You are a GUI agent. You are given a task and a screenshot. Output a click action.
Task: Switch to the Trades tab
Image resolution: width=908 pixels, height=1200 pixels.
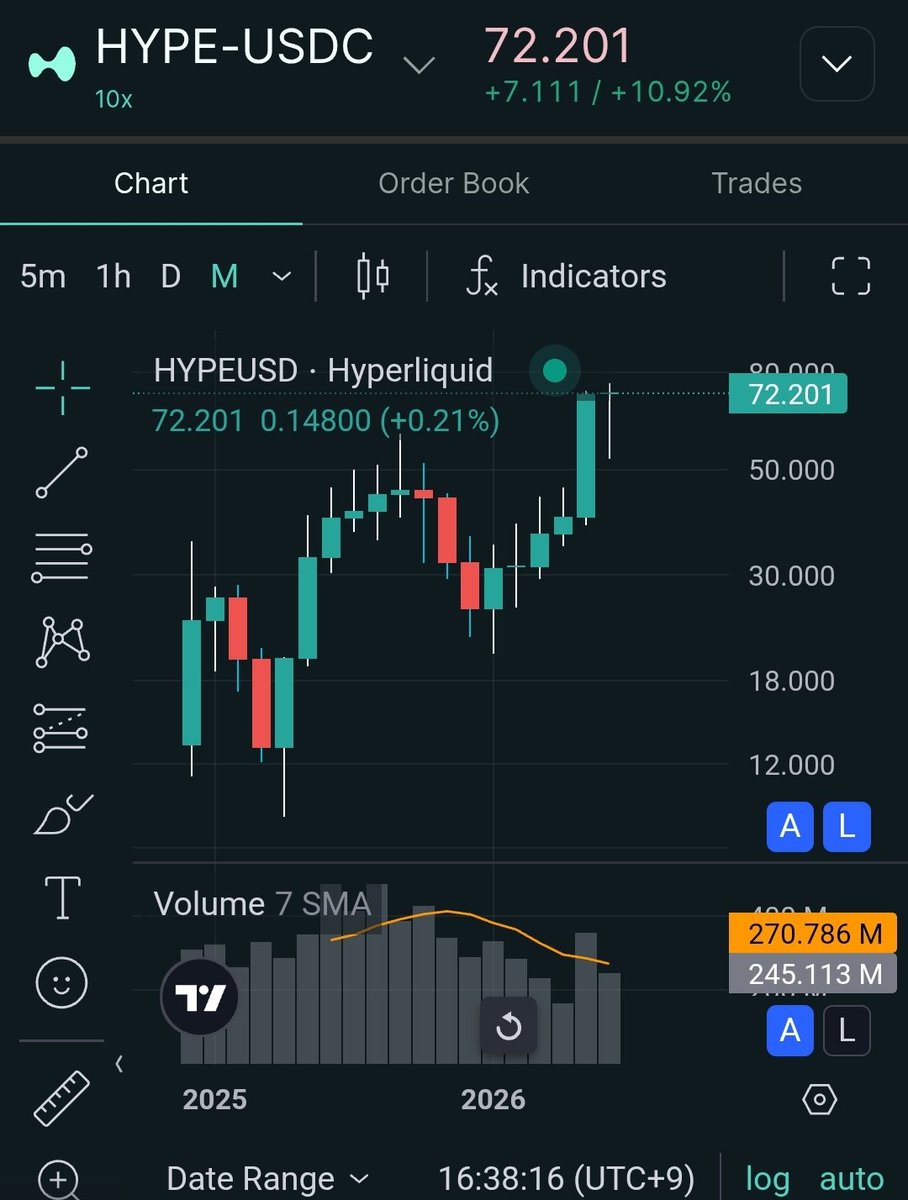pyautogui.click(x=757, y=183)
